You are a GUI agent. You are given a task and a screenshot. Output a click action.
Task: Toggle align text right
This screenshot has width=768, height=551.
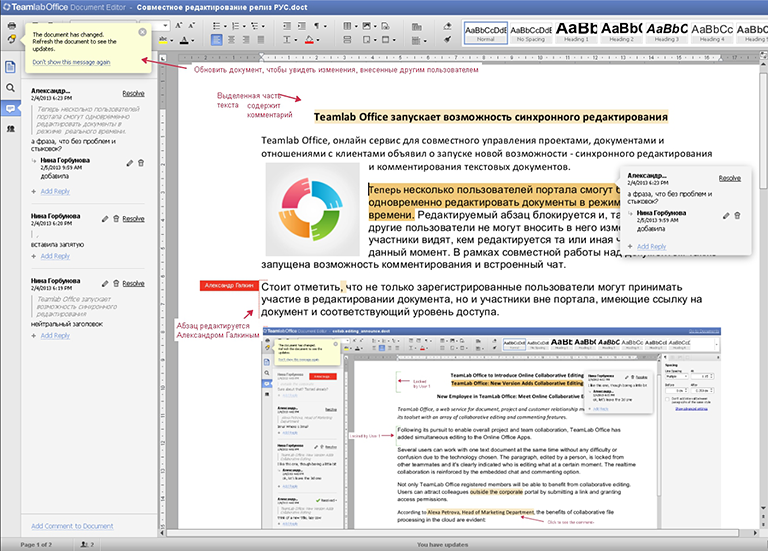tap(246, 40)
